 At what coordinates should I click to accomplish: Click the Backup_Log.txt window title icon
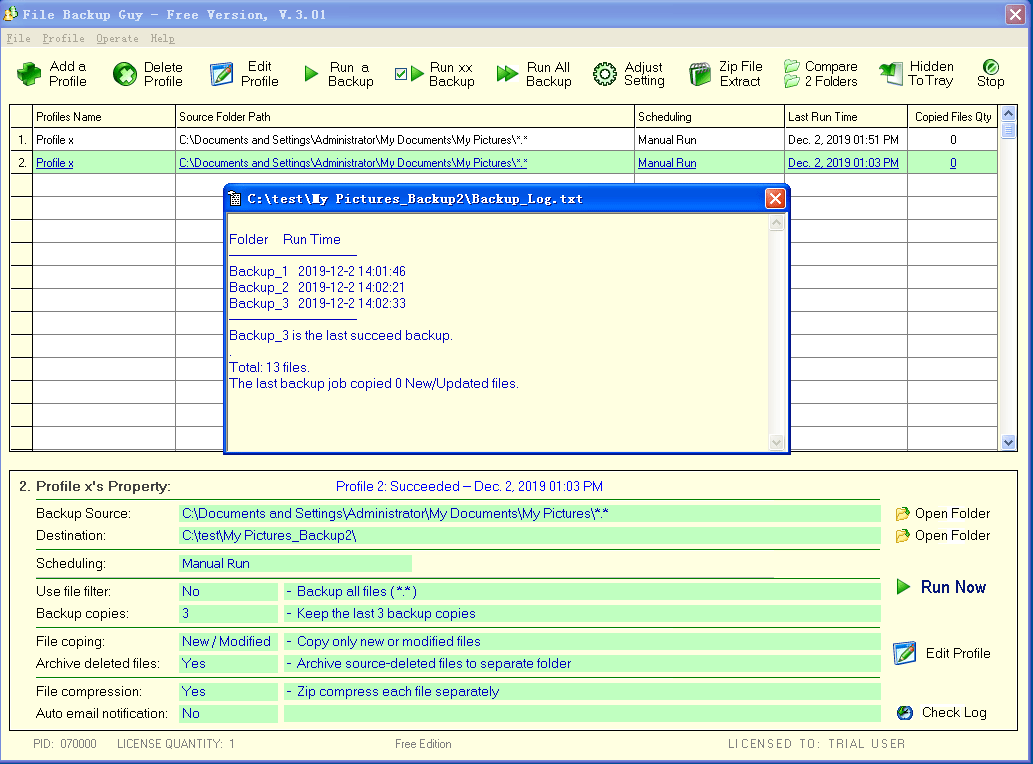[x=235, y=198]
